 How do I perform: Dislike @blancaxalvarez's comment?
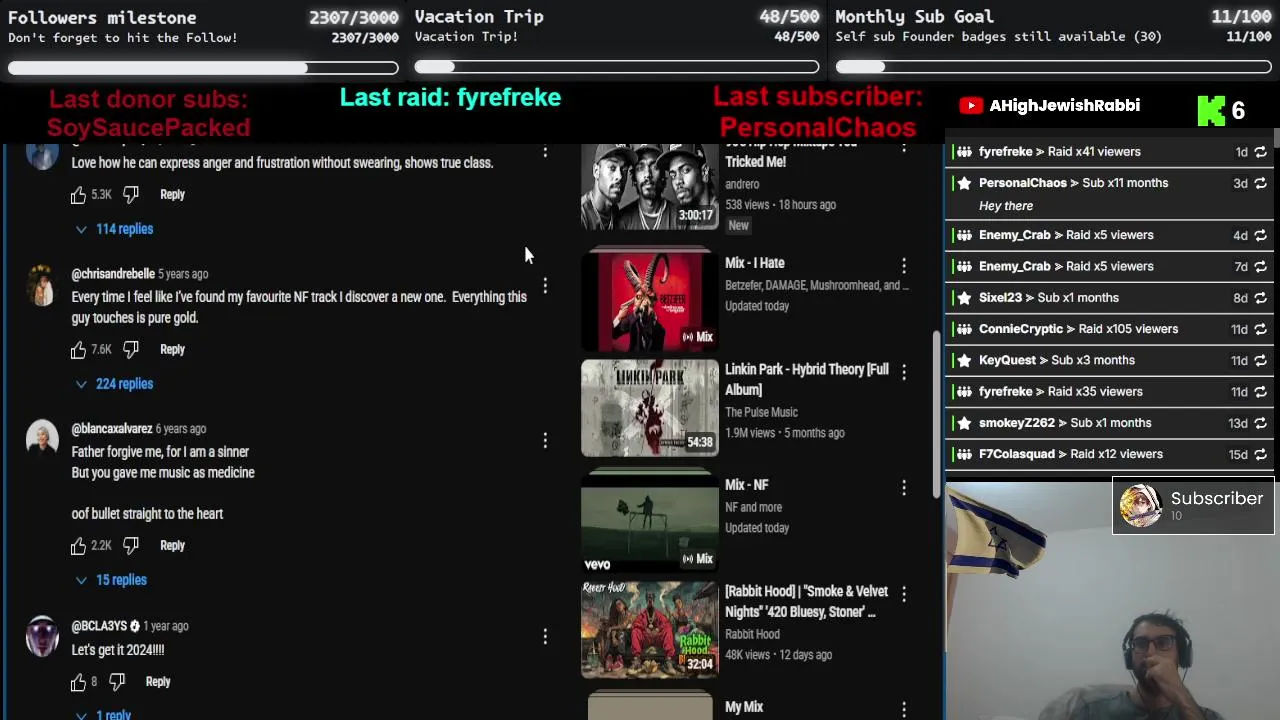coord(131,546)
